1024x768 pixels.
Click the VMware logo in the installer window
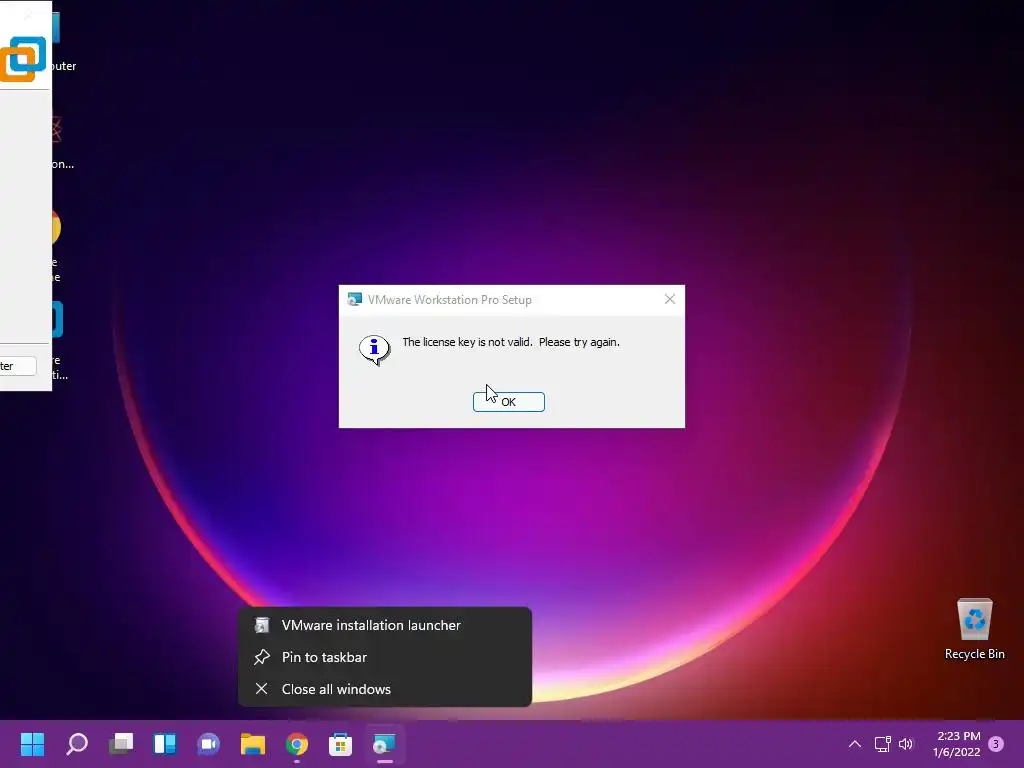23,59
